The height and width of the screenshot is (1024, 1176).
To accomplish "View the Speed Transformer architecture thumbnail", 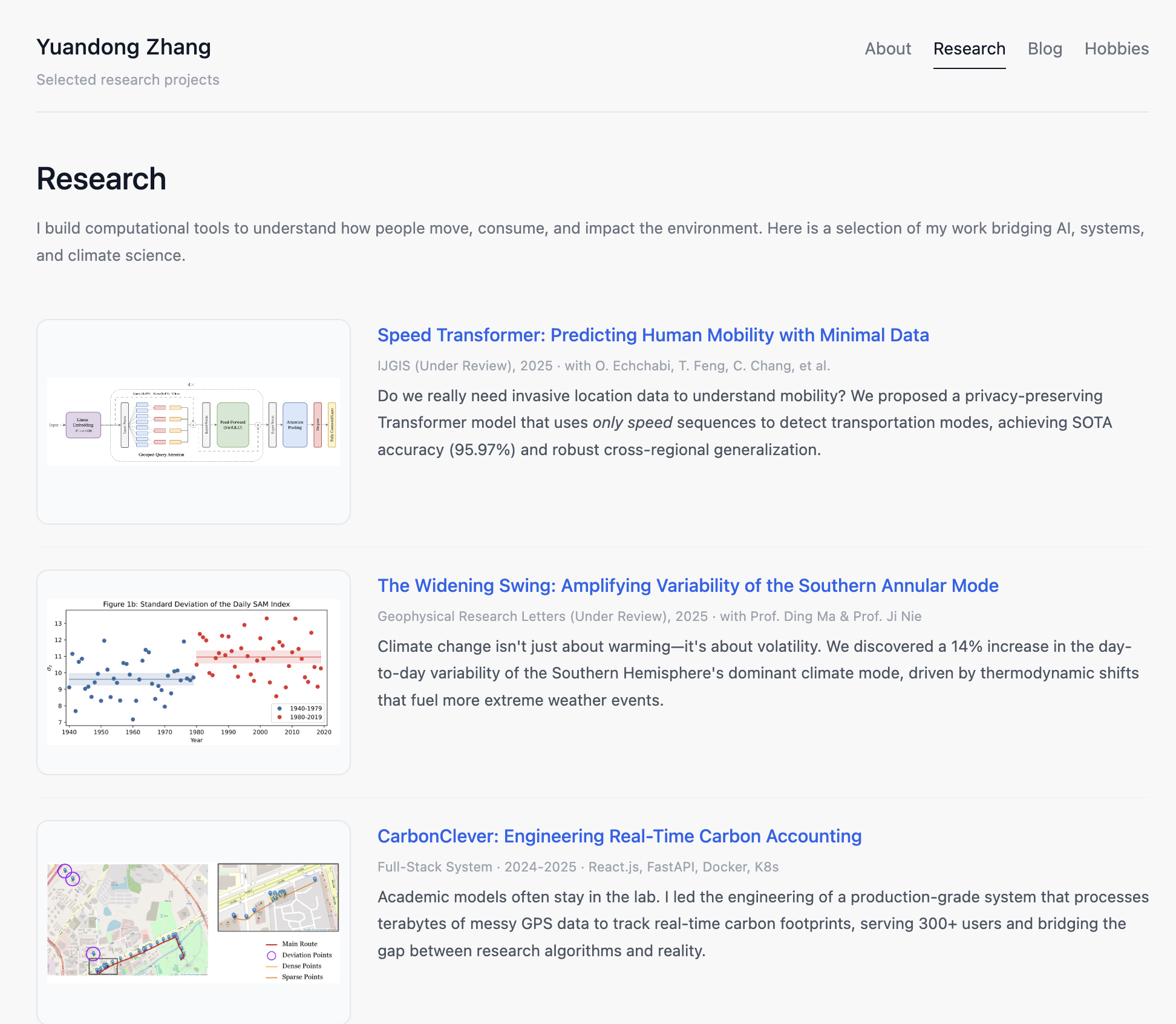I will point(194,422).
